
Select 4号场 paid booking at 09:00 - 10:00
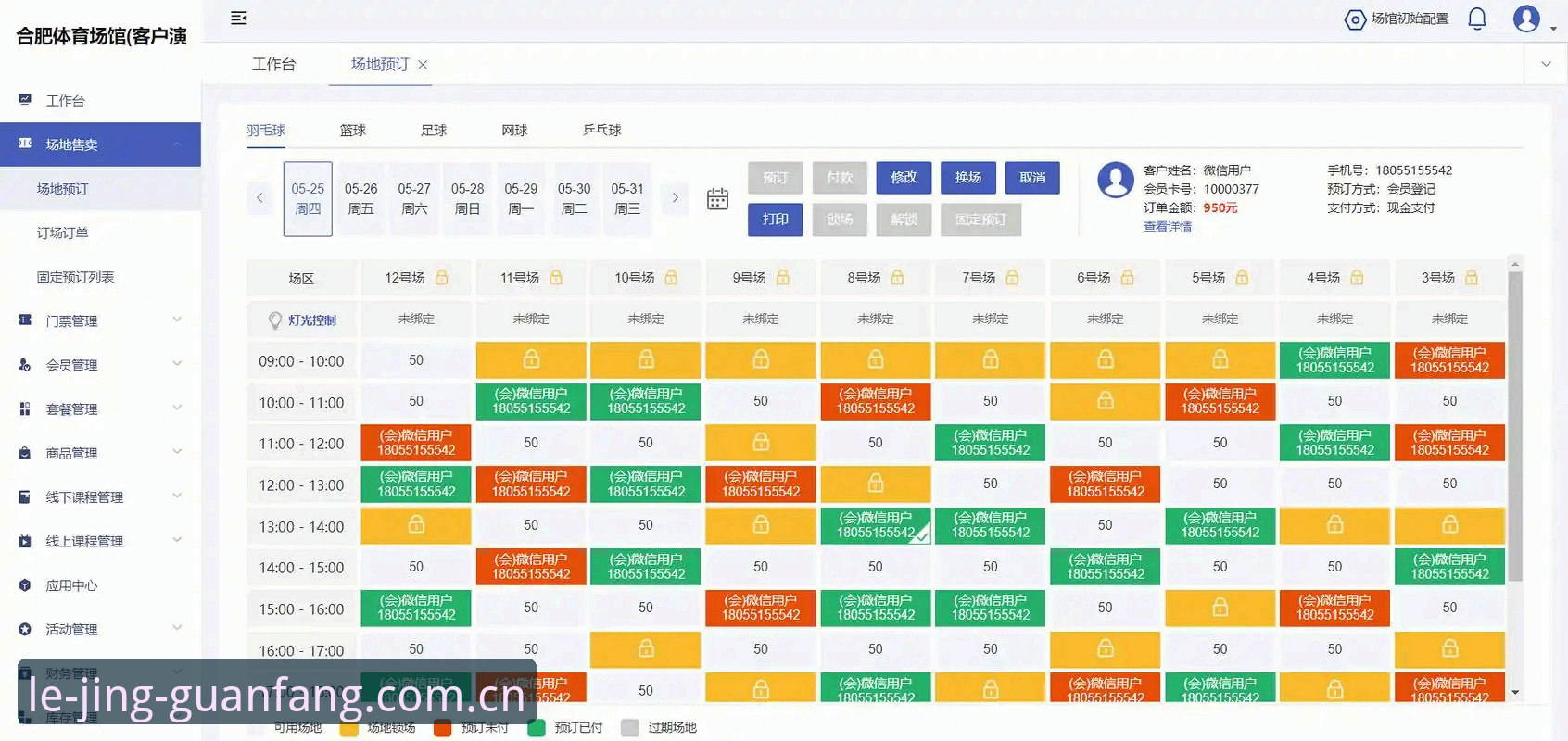(1334, 359)
